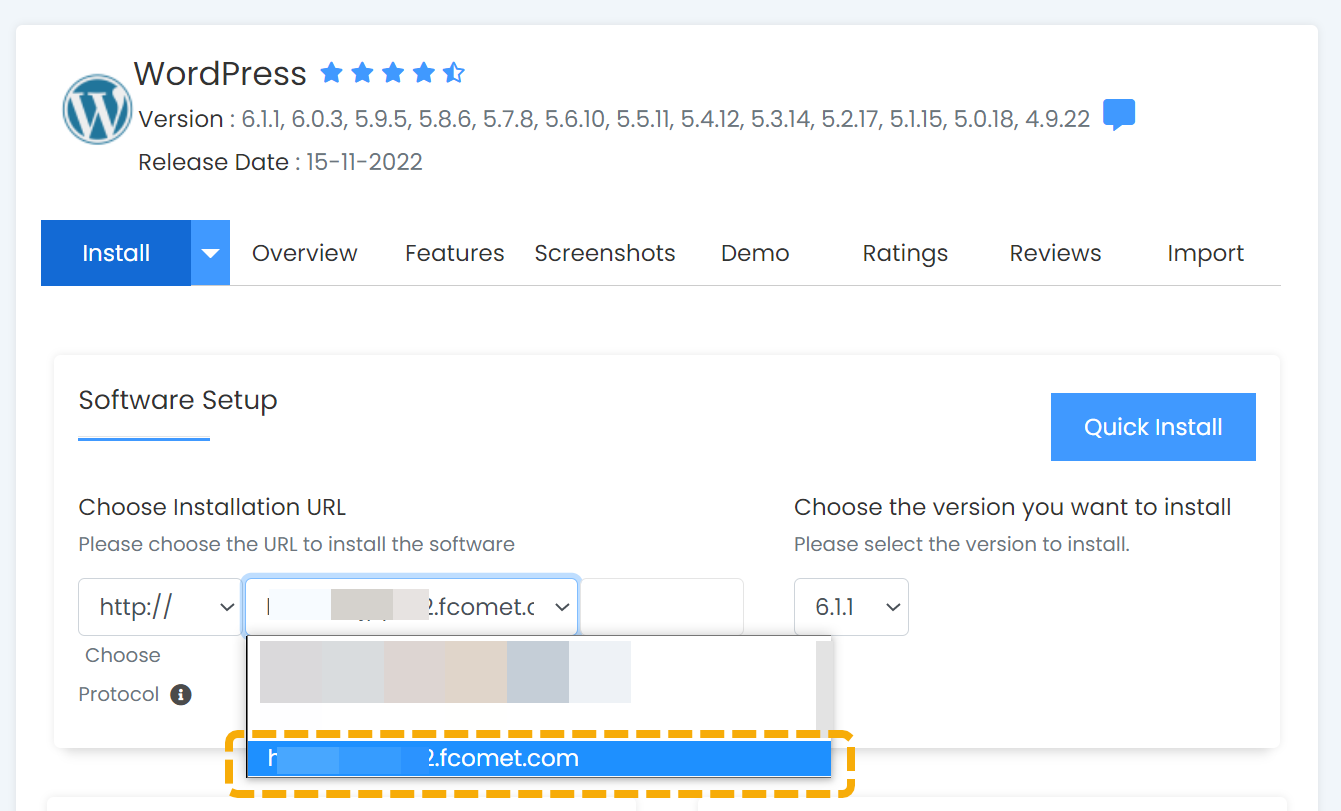
Task: Click 'Please select the version to install.'
Action: coord(962,545)
